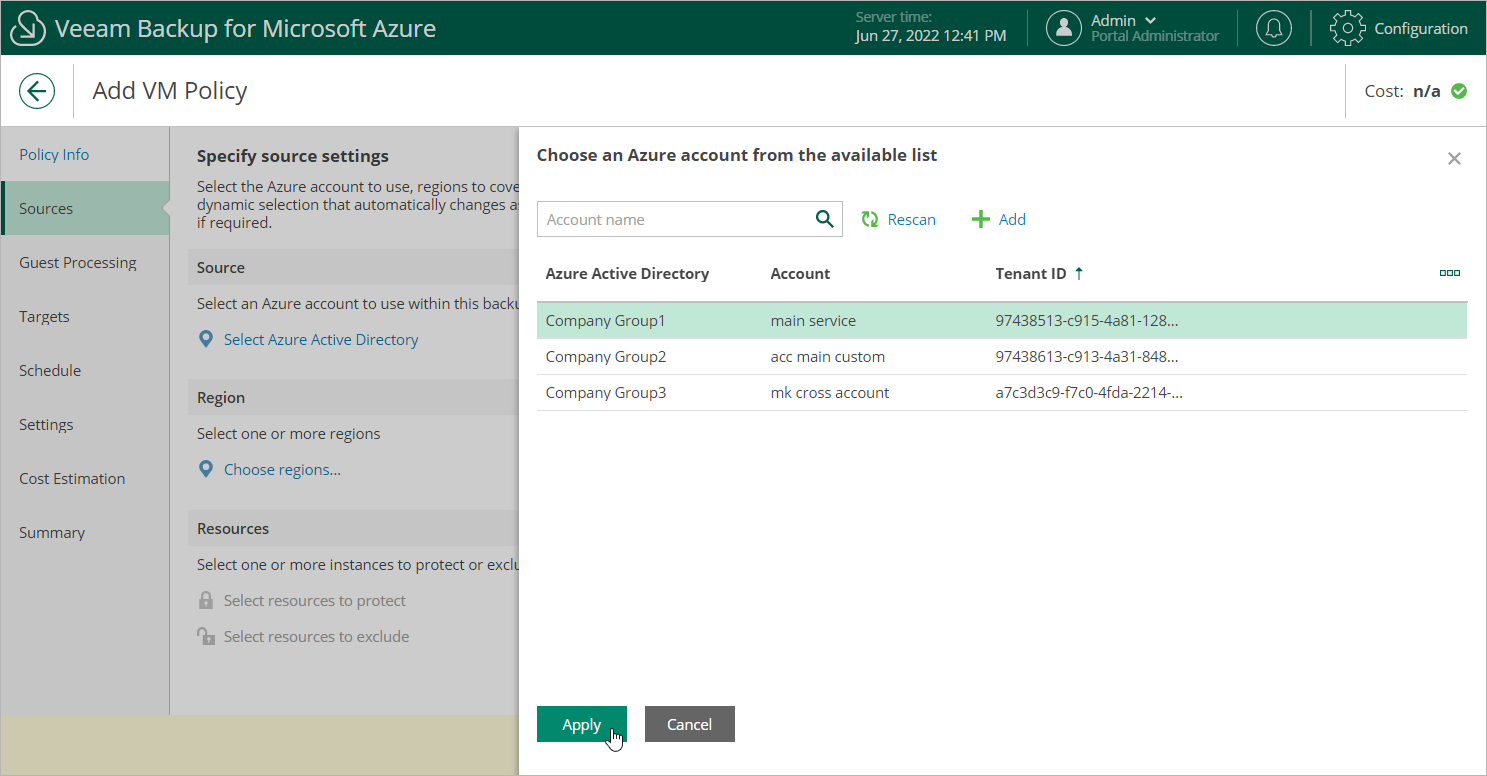
Task: Open Select Azure Active Directory link
Action: point(320,340)
